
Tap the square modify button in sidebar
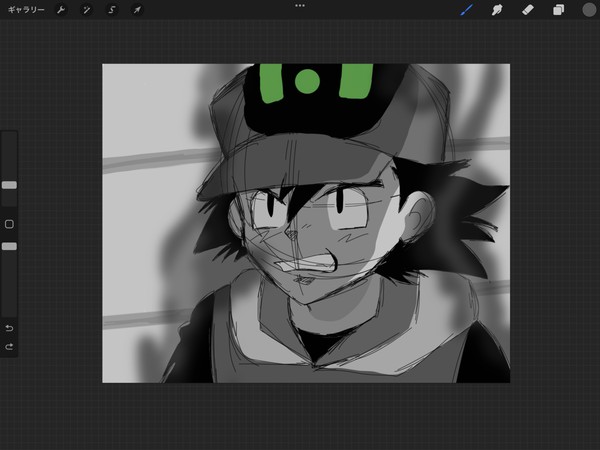tap(9, 224)
